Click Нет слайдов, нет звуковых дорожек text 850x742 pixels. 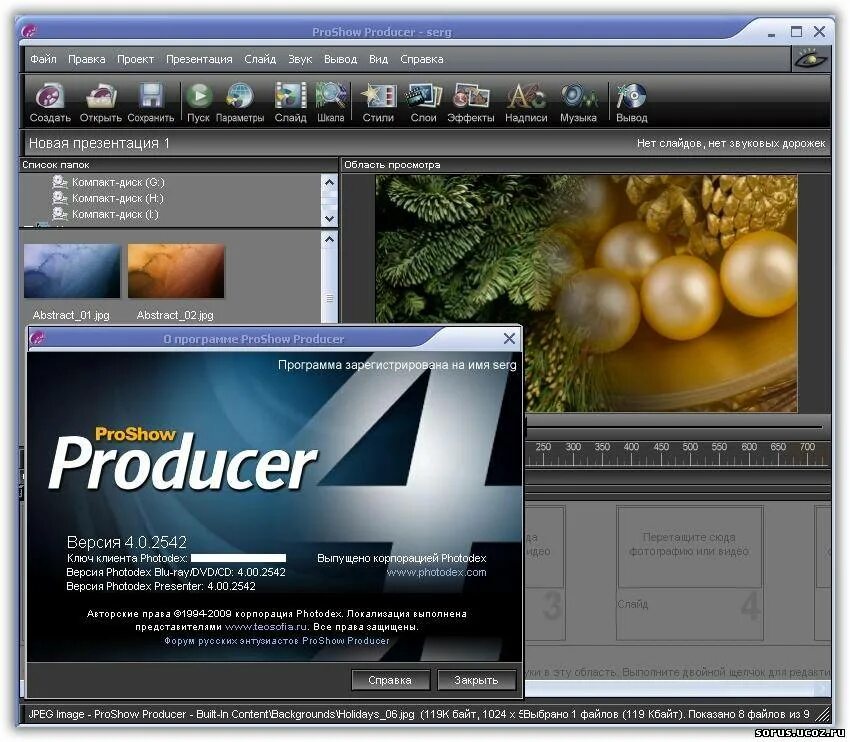coord(731,144)
